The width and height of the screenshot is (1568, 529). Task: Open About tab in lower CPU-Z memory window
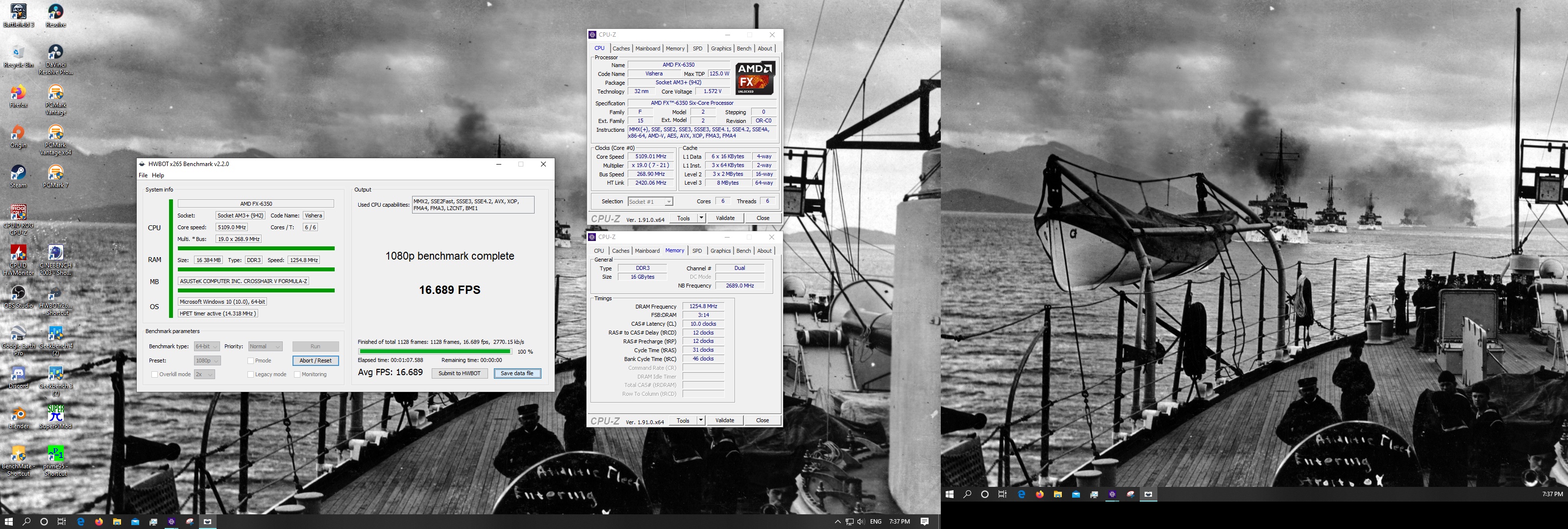(764, 251)
